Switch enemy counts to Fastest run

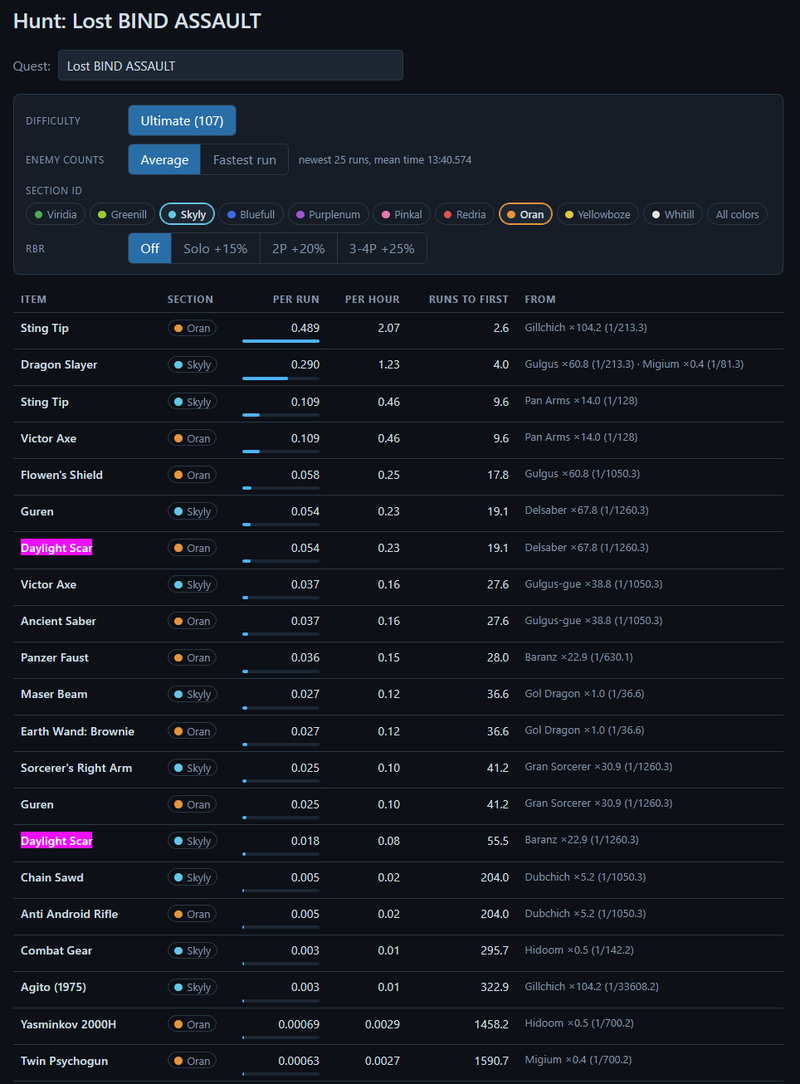tap(244, 160)
